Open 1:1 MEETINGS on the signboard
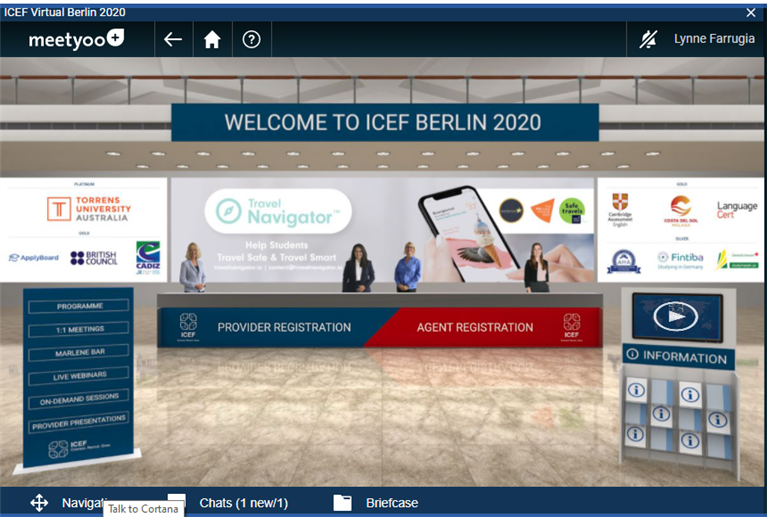767x517 pixels. [79, 329]
